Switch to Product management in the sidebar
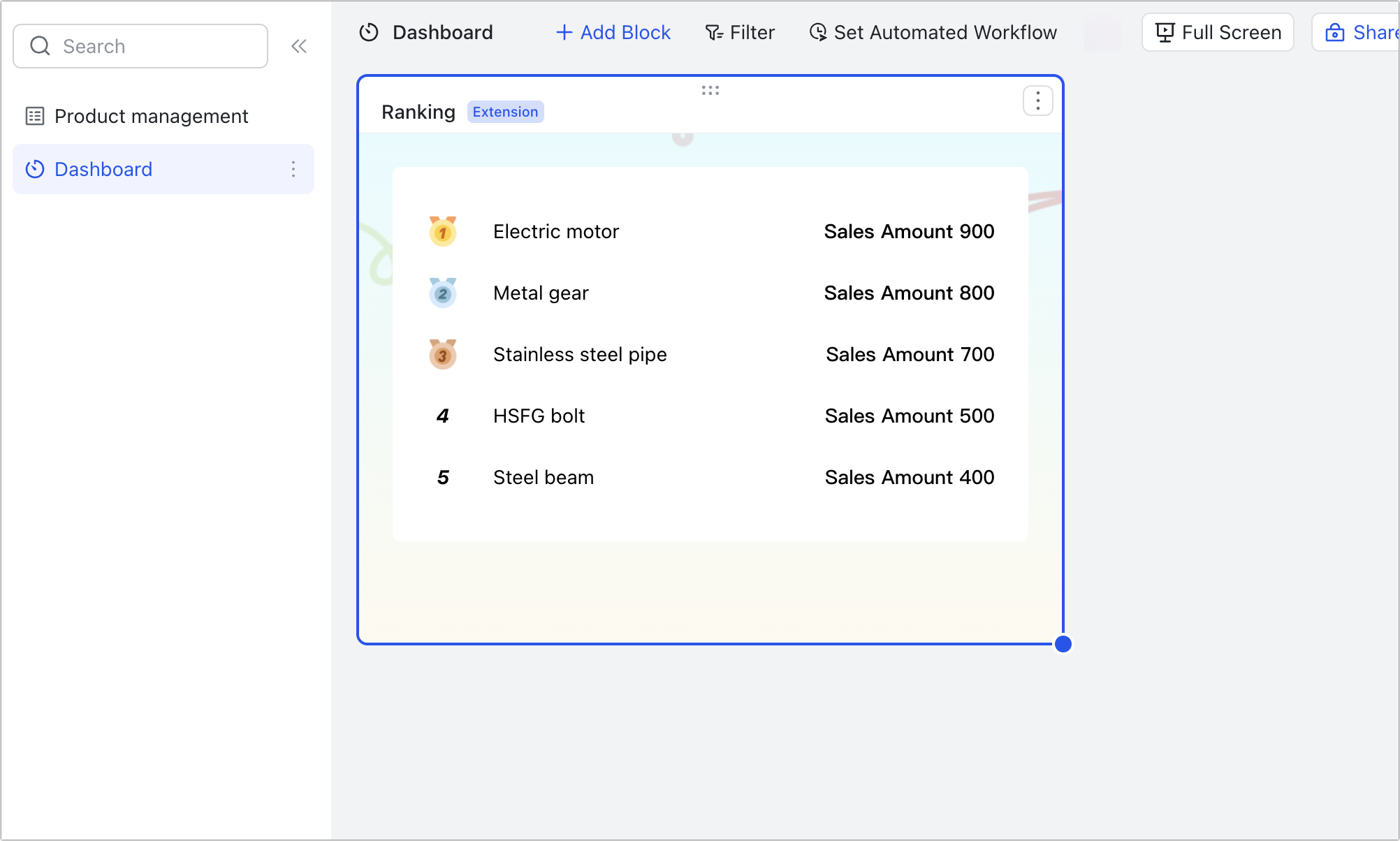The height and width of the screenshot is (841, 1400). (x=151, y=116)
